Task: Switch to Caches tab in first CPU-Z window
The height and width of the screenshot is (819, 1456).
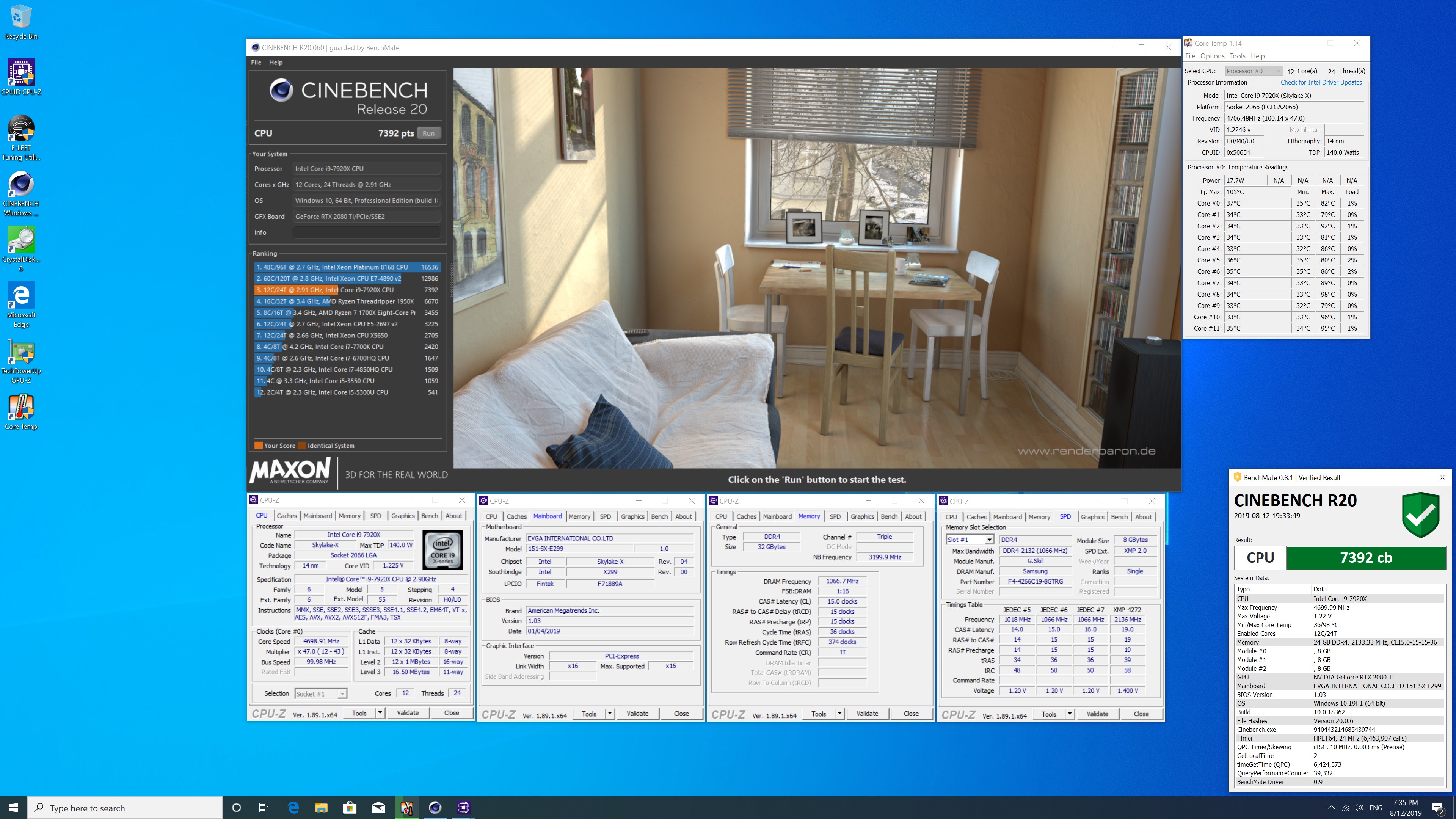Action: click(287, 516)
